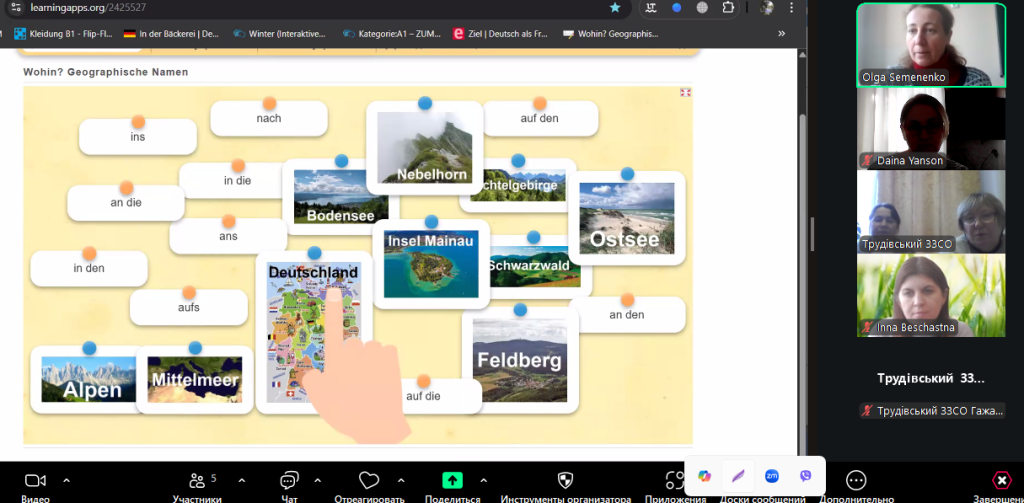The width and height of the screenshot is (1024, 503).
Task: Click the heart reactions icon
Action: tap(369, 480)
